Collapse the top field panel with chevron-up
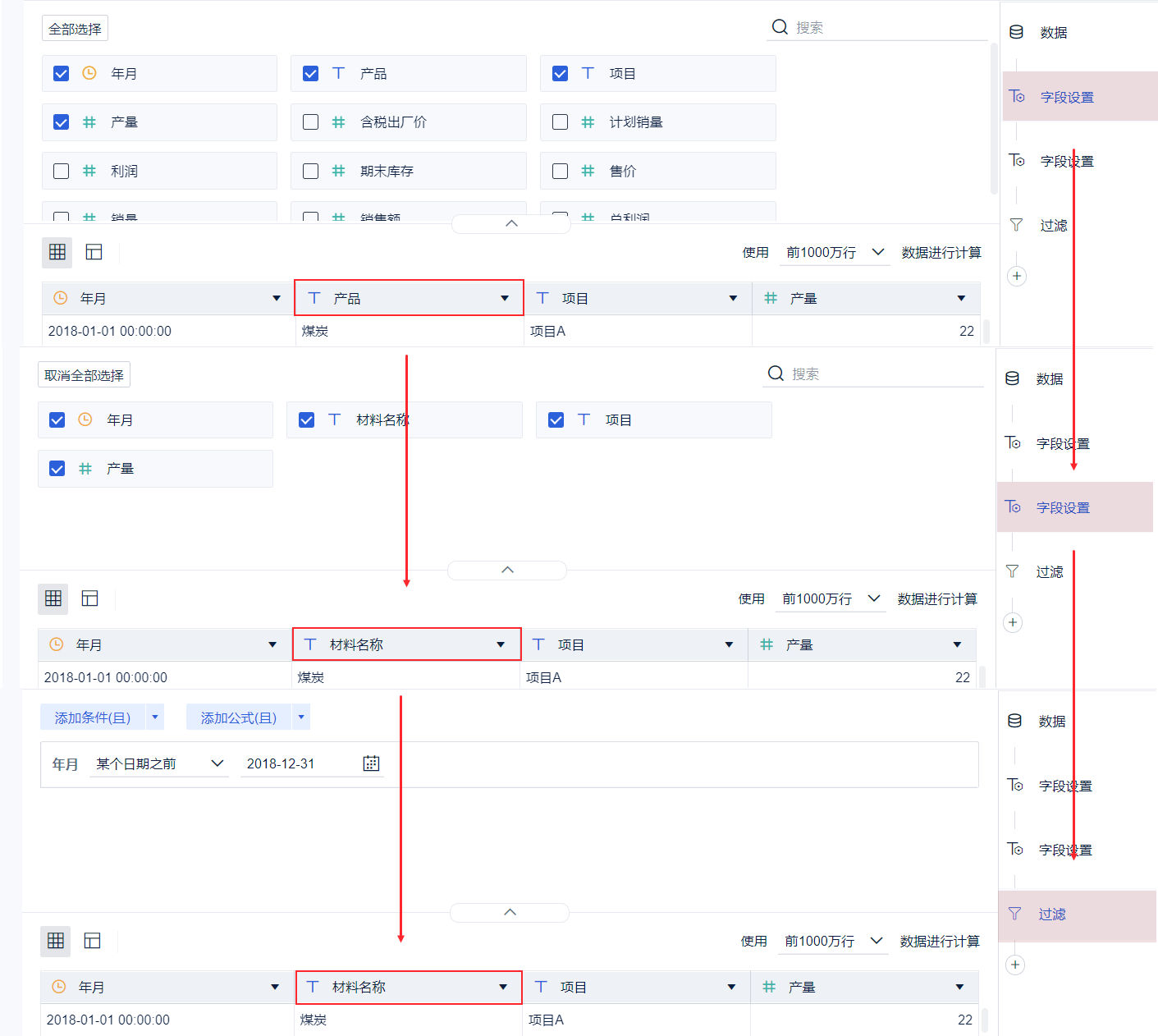1158x1036 pixels. [511, 223]
